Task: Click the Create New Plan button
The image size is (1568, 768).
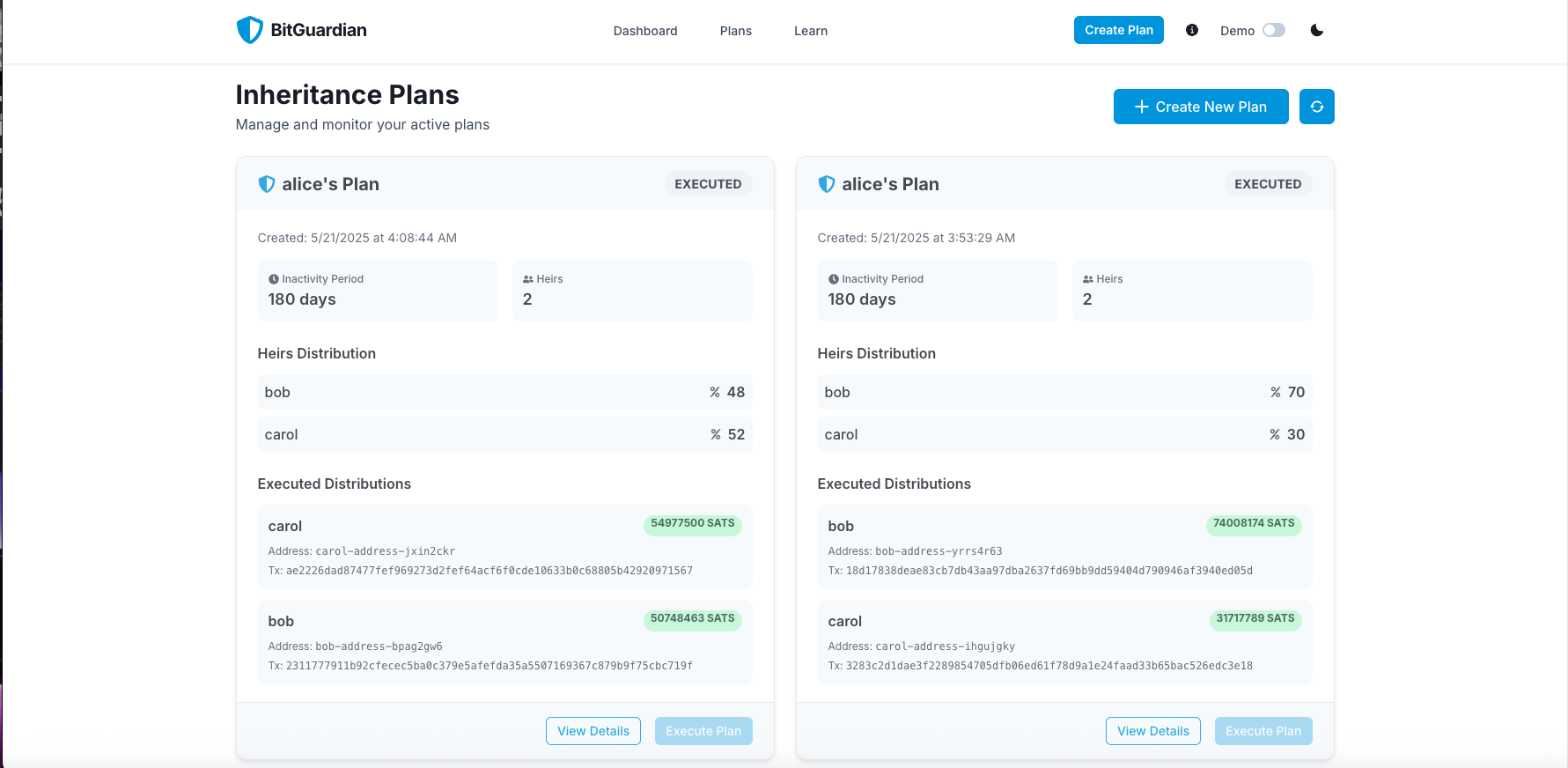Action: click(1201, 107)
